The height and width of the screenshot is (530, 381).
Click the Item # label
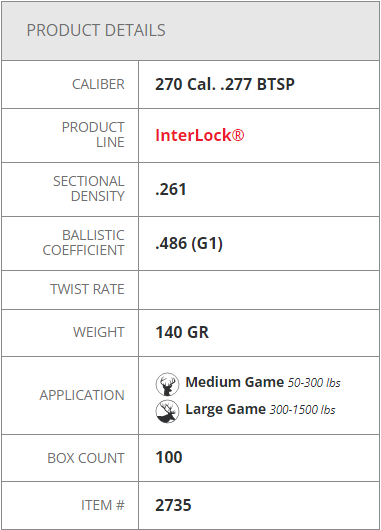pos(103,505)
